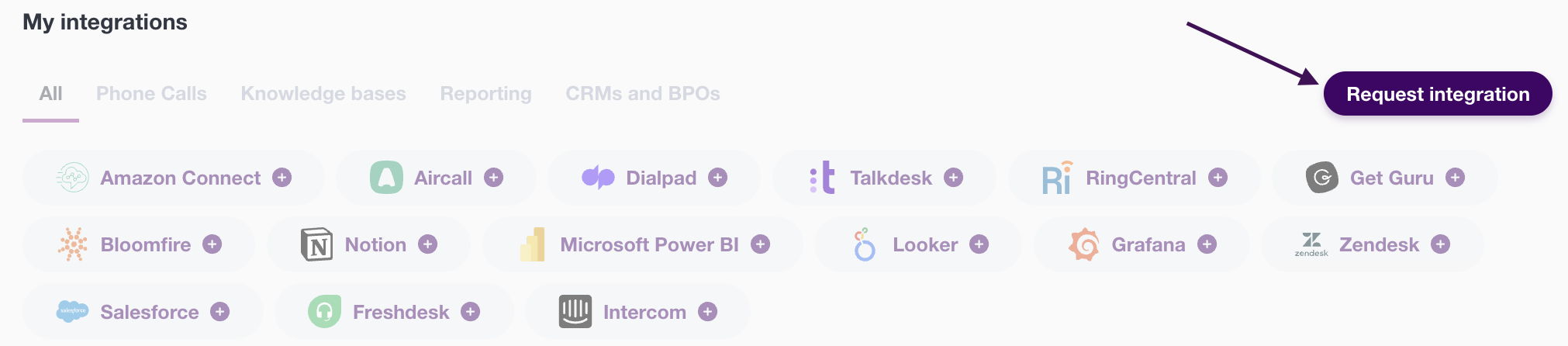Click the Amazon Connect logo icon
Screen dimensions: 1568x346
tap(73, 178)
